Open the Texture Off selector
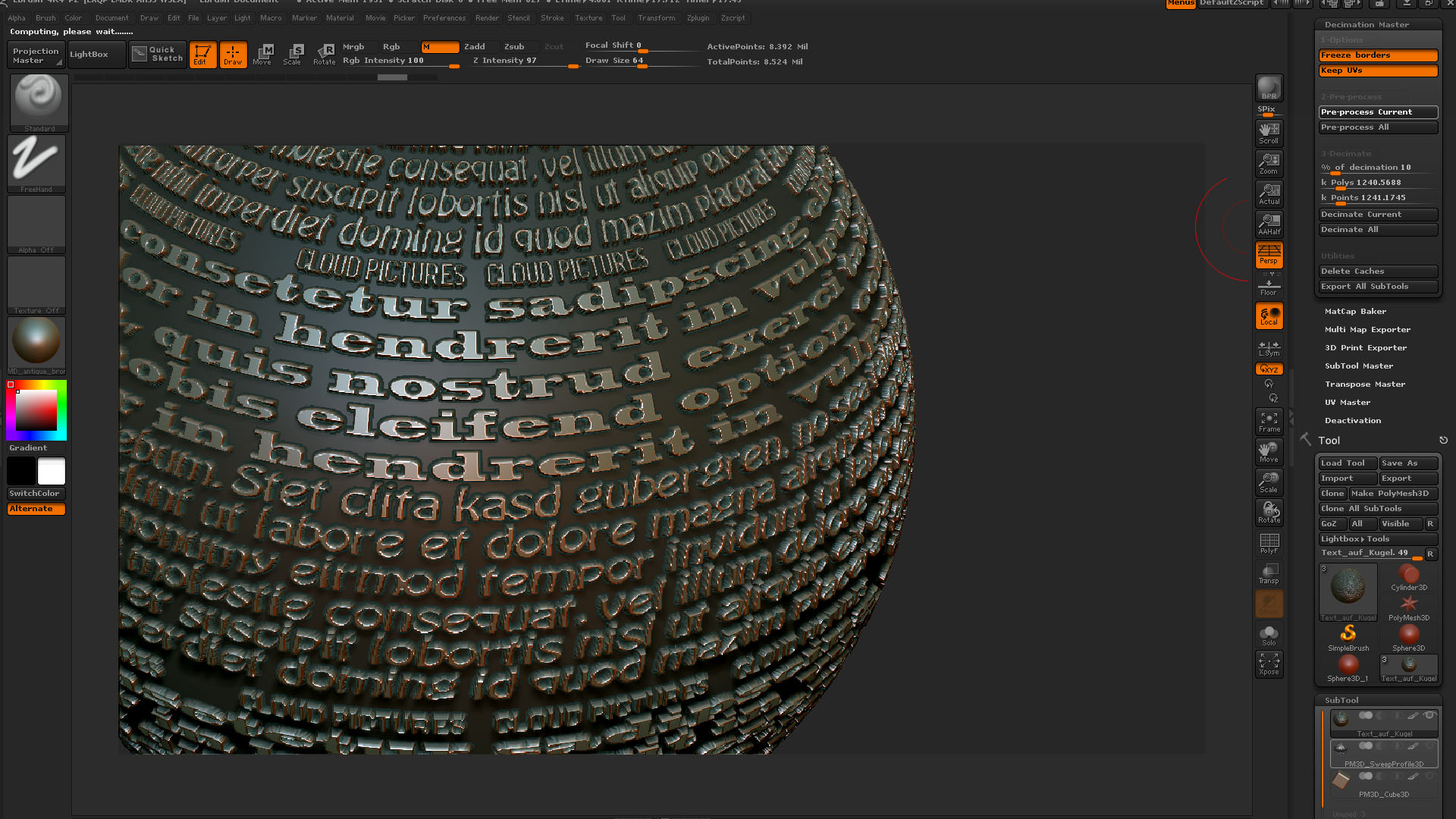 36,285
